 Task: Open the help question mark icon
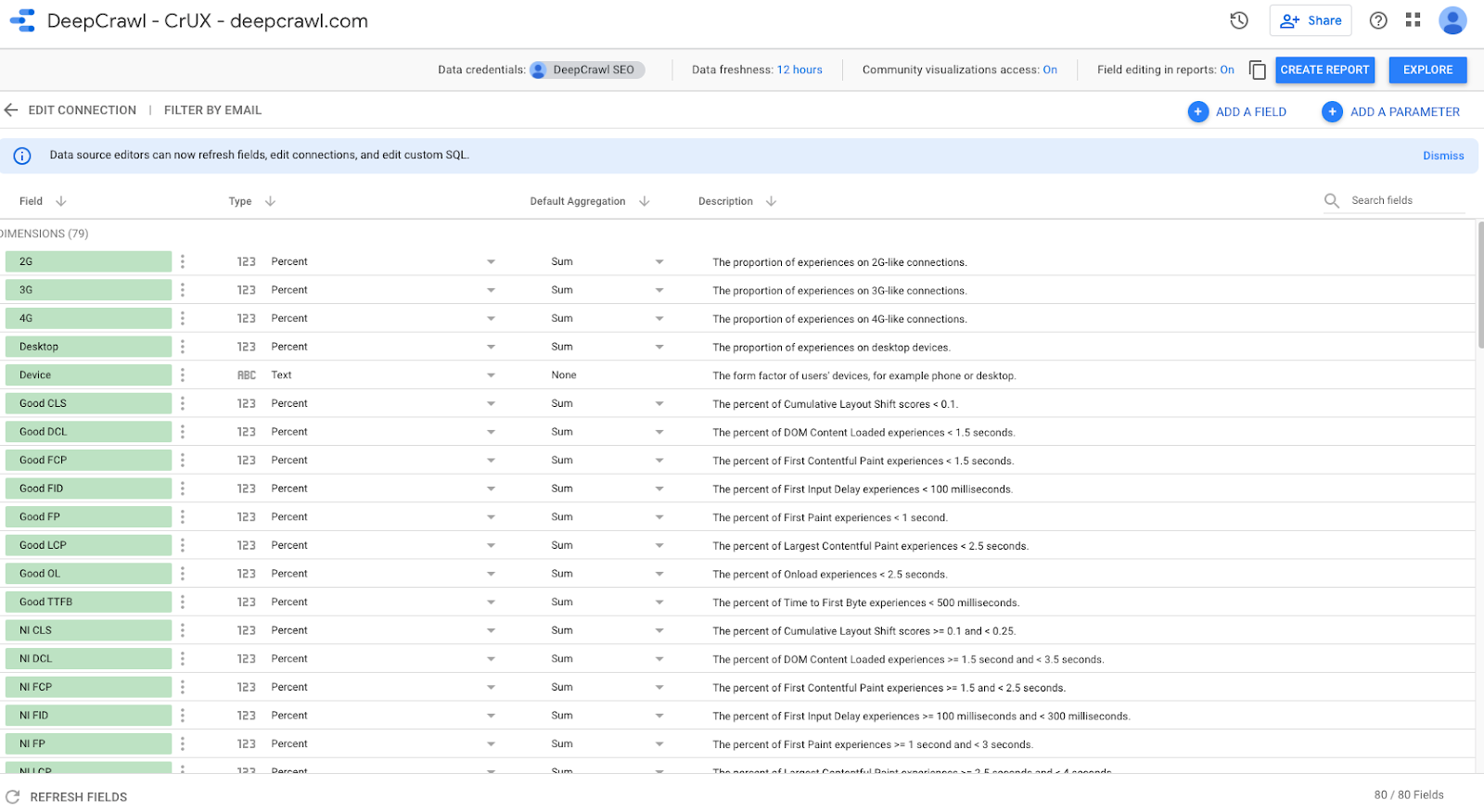click(1378, 20)
